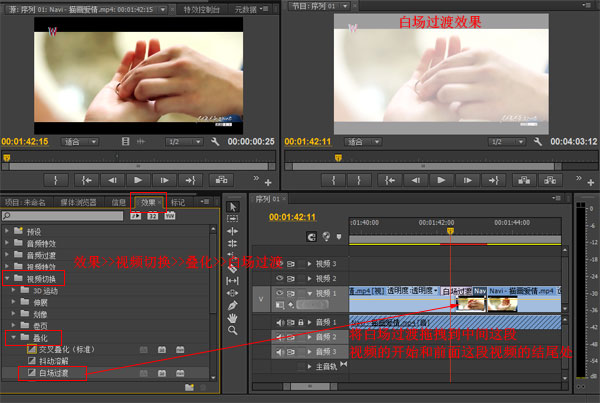This screenshot has height=403, width=600.
Task: Collapse the 叠化 folder
Action: click(13, 337)
